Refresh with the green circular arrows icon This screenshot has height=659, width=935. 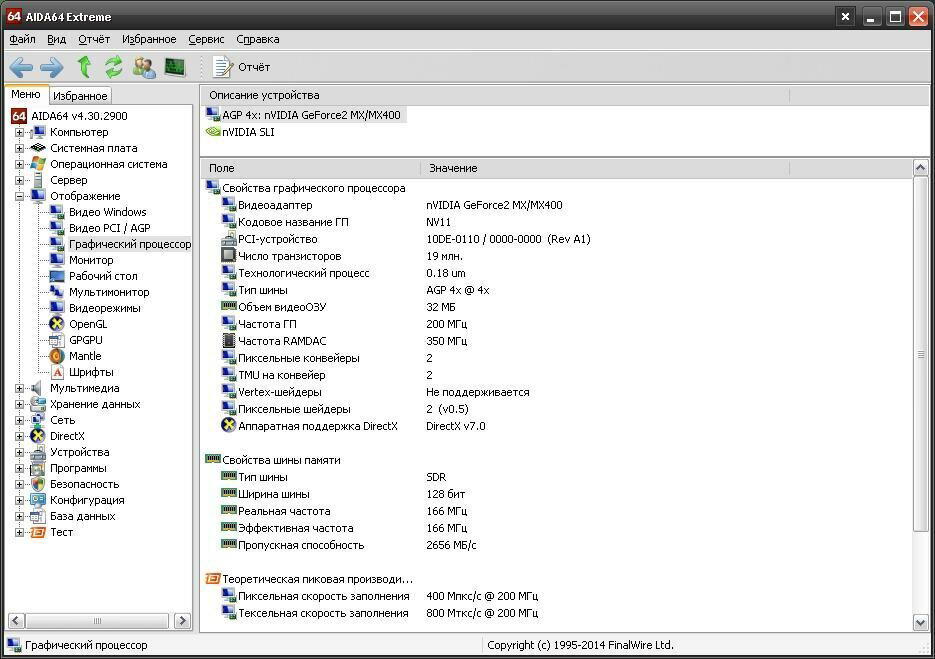[113, 67]
